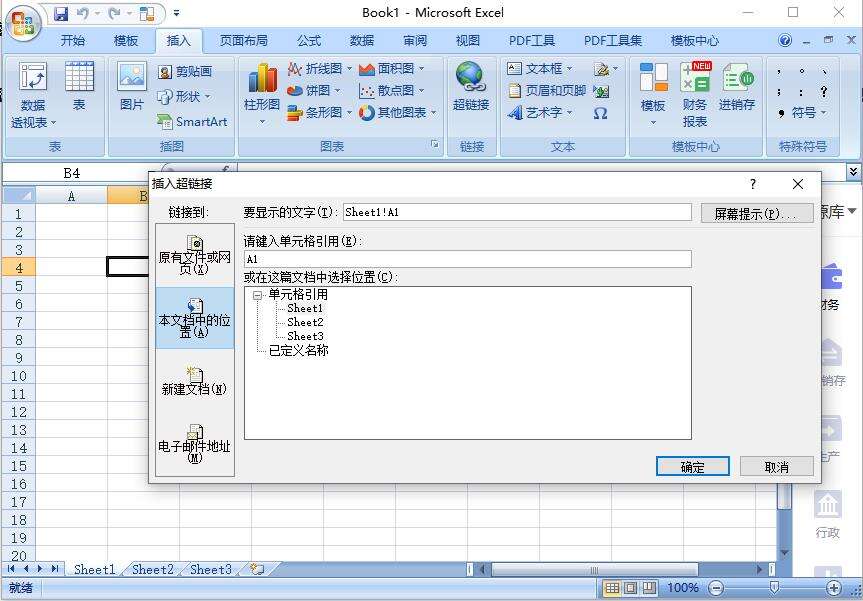Open the Template (模板) dropdown arrow
This screenshot has width=863, height=601.
(x=653, y=122)
